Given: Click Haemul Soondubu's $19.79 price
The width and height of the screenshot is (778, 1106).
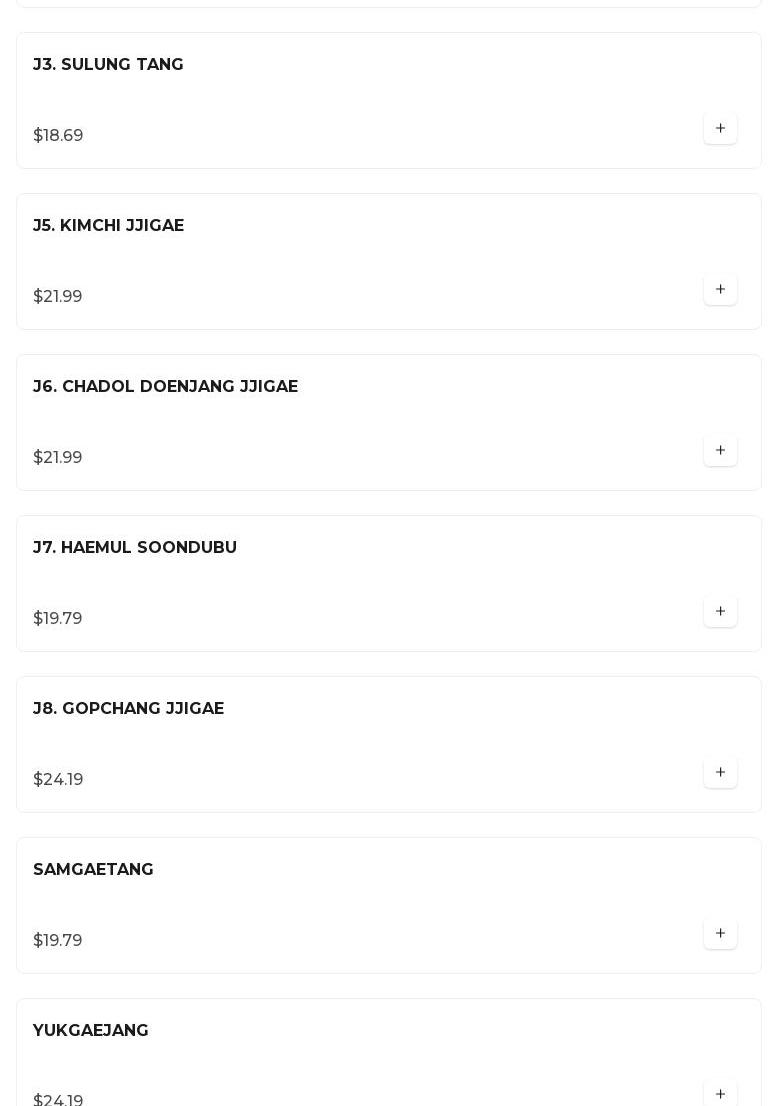Looking at the screenshot, I should click(x=58, y=618).
